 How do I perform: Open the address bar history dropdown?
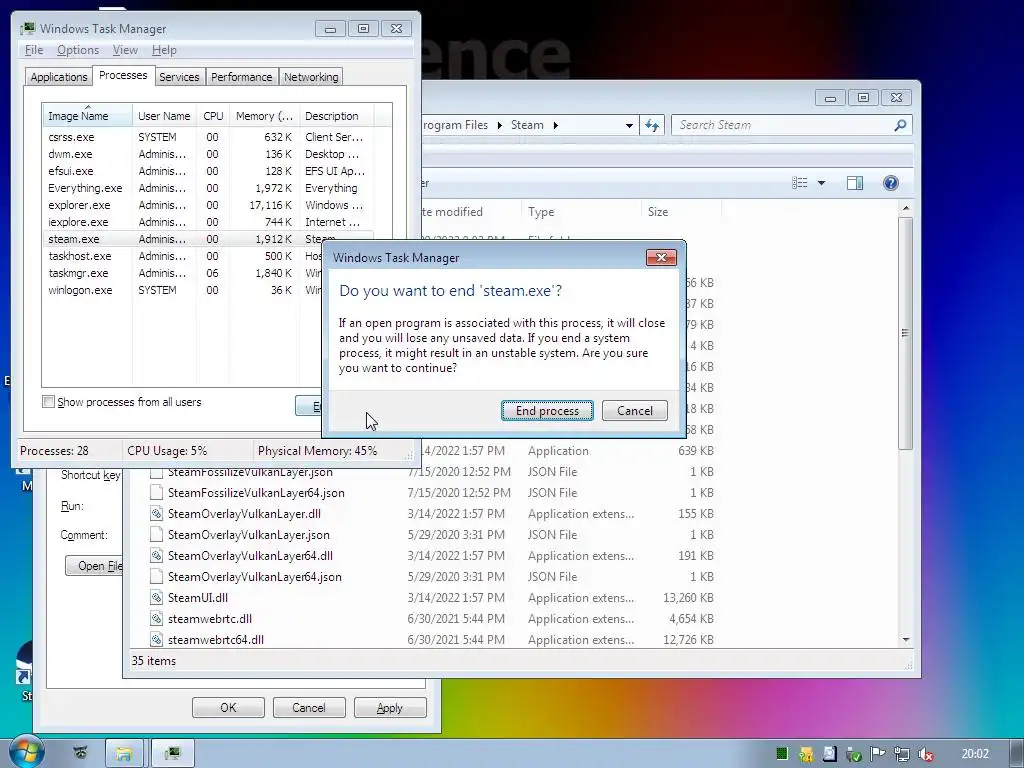click(629, 125)
